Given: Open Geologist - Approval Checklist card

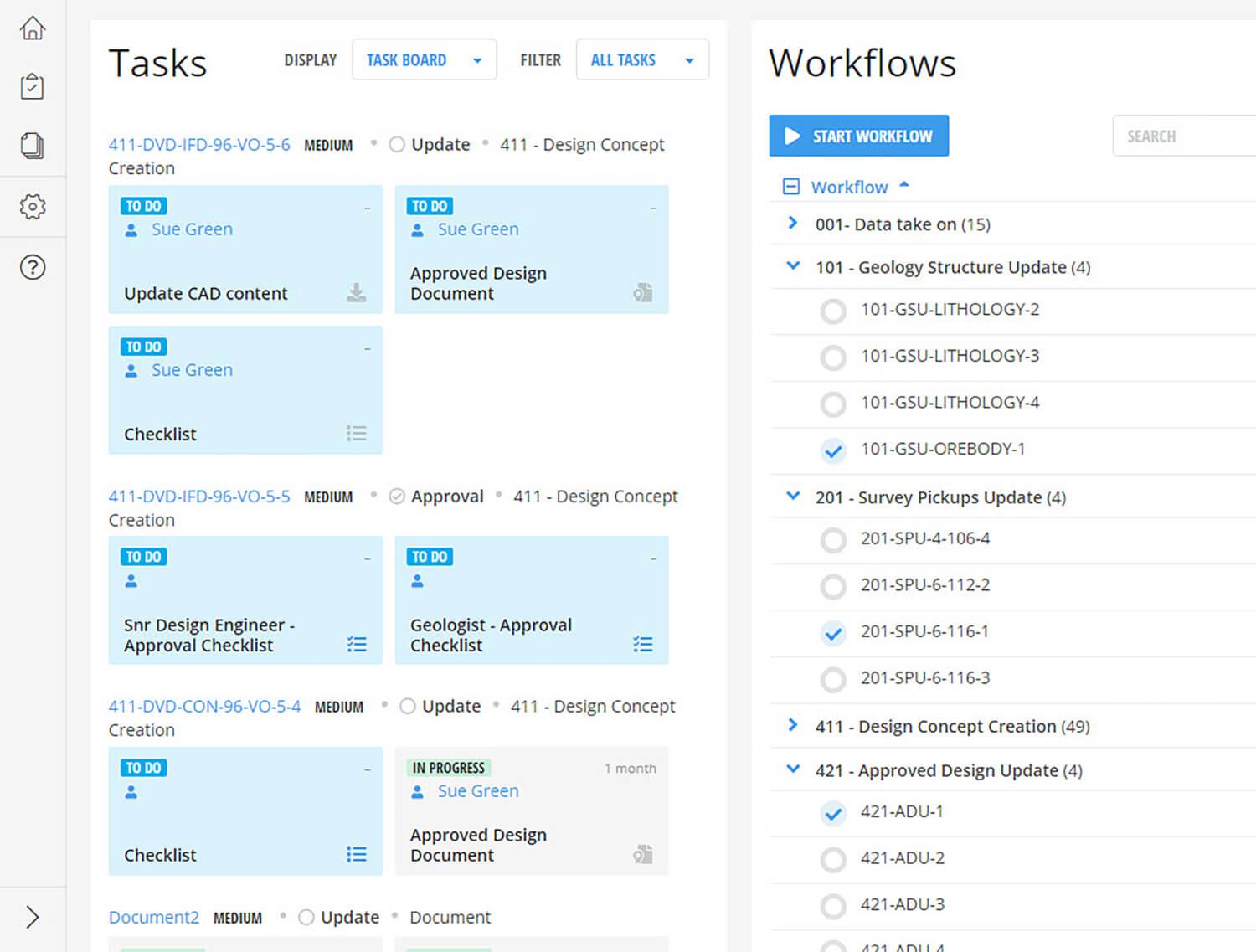Looking at the screenshot, I should point(532,600).
